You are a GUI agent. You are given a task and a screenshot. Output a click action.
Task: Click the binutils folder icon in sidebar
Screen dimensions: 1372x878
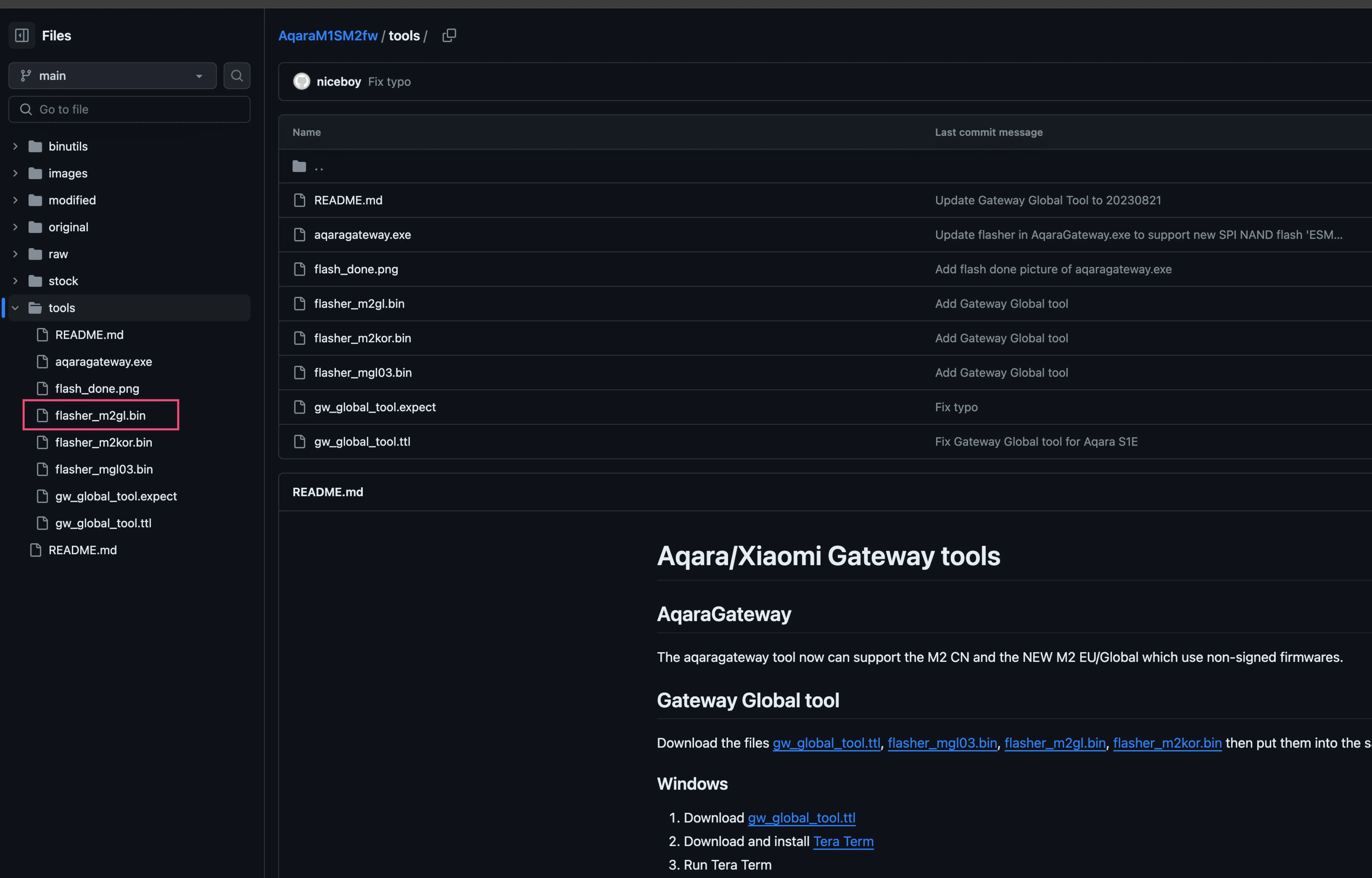(x=35, y=147)
